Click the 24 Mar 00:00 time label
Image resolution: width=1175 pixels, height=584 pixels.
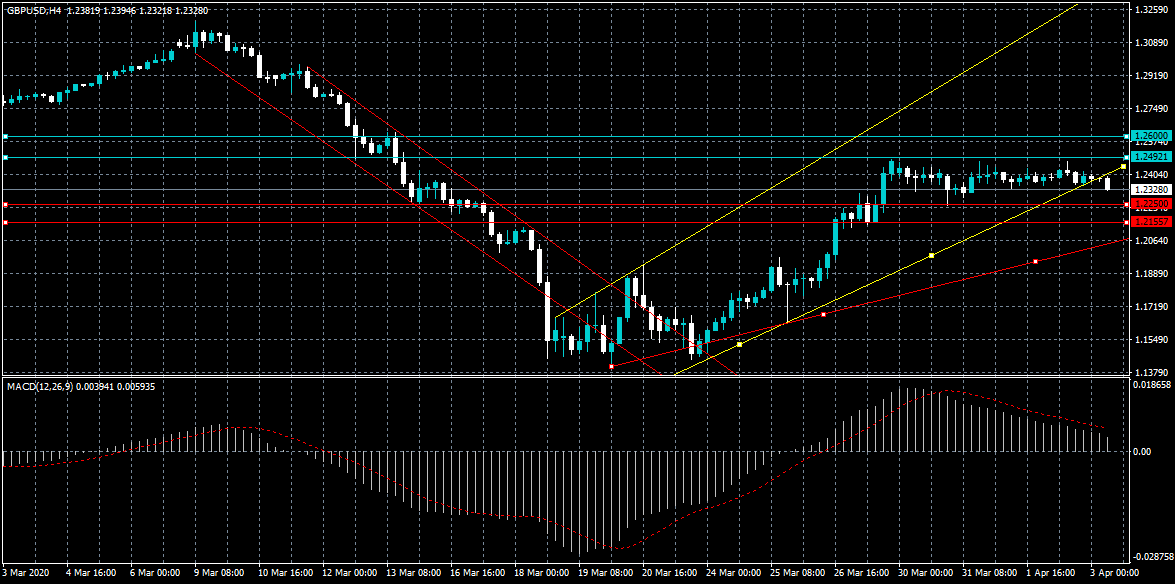click(734, 572)
